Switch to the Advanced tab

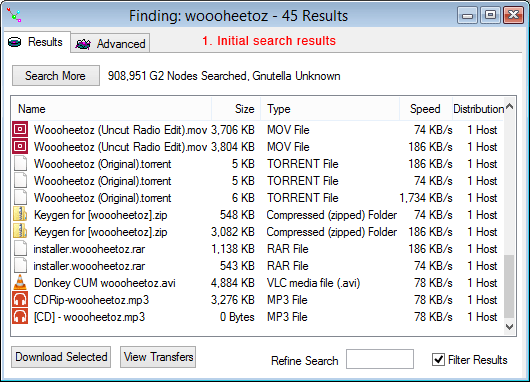pos(111,43)
